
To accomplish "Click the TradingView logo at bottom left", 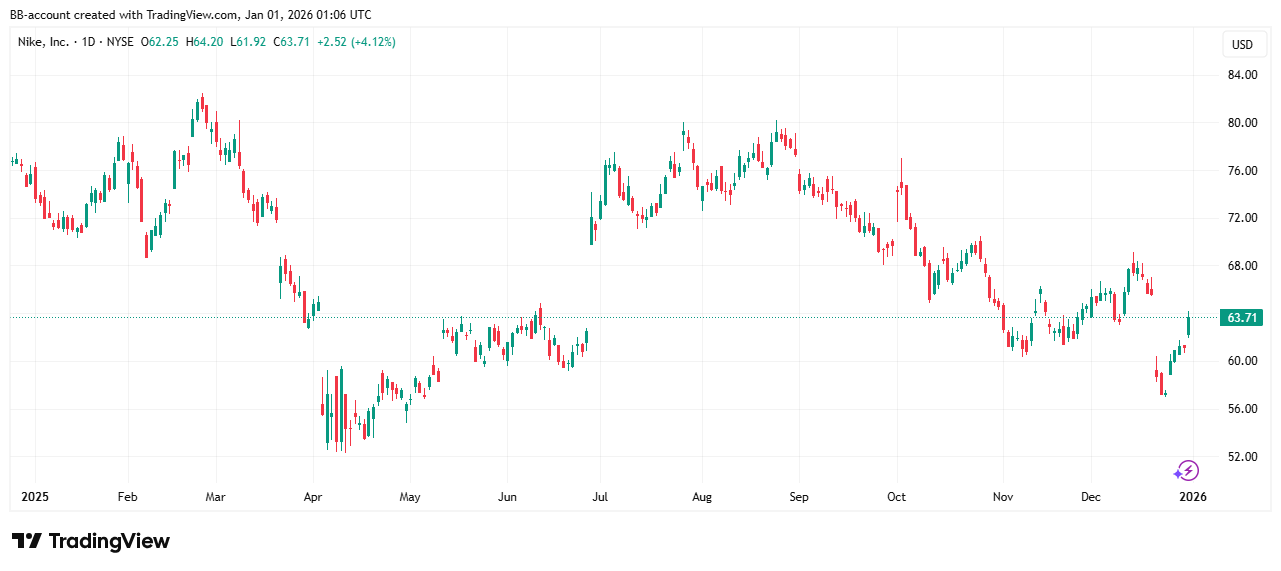I will (x=91, y=541).
